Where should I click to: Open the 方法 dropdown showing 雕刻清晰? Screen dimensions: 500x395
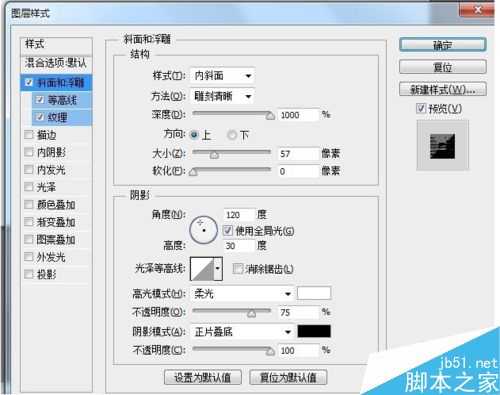pos(222,96)
